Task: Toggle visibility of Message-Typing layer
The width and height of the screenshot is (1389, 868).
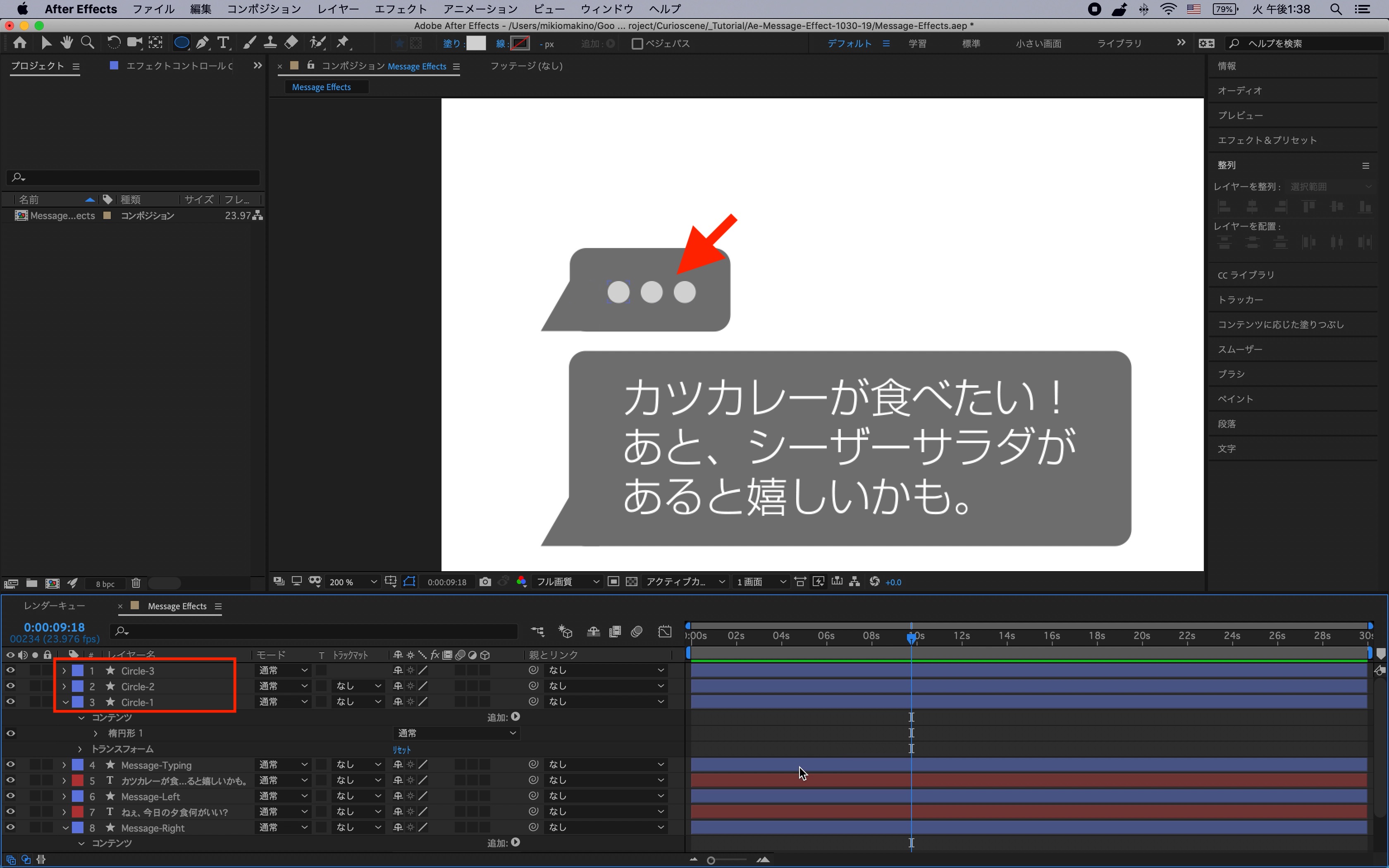Action: coord(10,765)
